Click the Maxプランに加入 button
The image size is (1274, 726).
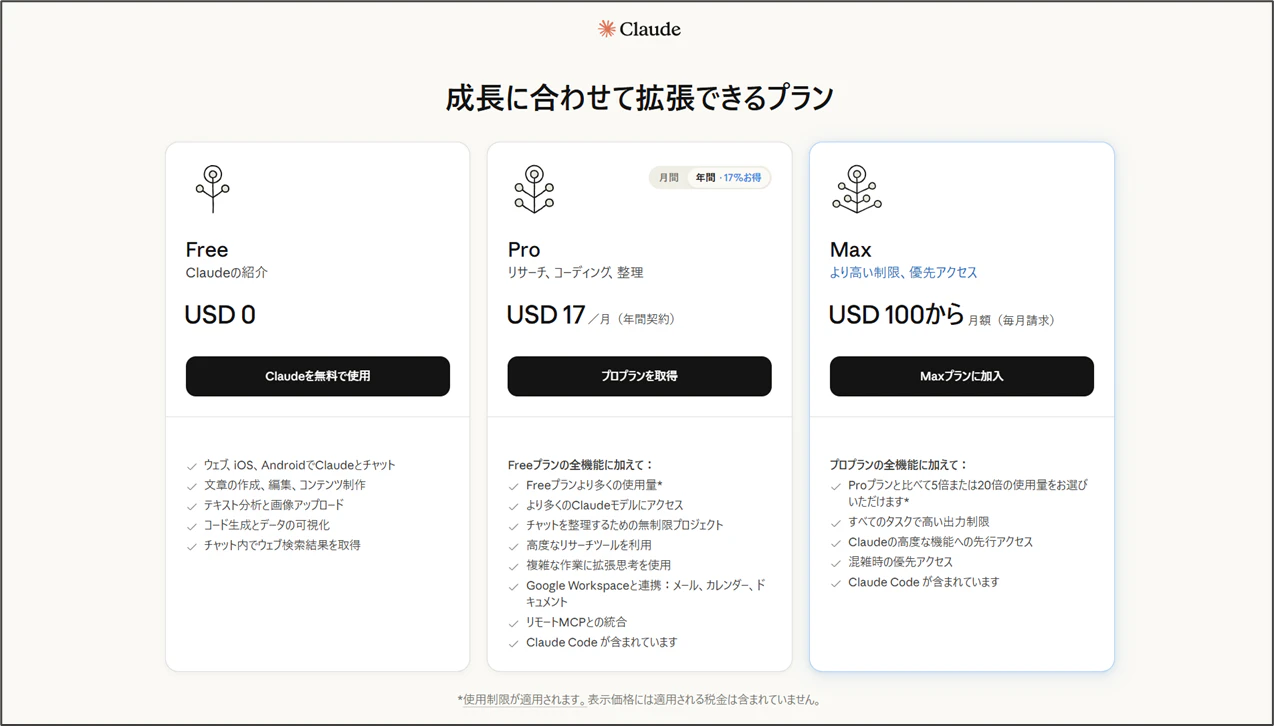(962, 376)
